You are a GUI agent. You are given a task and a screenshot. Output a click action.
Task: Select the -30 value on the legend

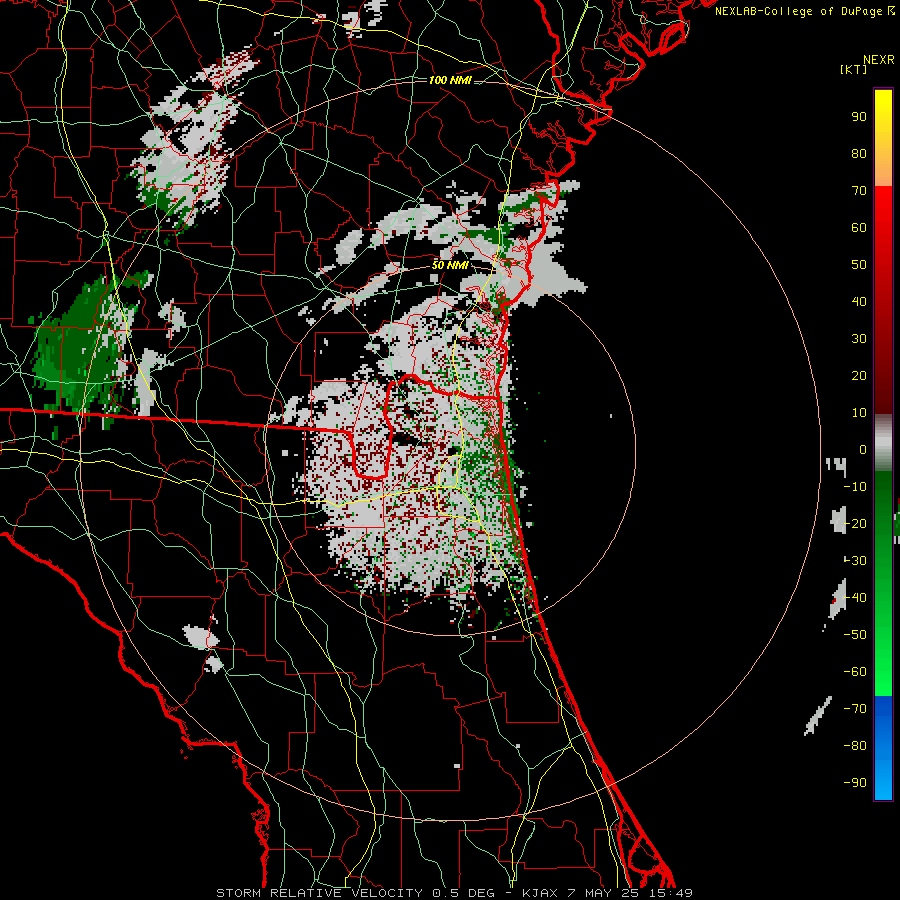(855, 561)
